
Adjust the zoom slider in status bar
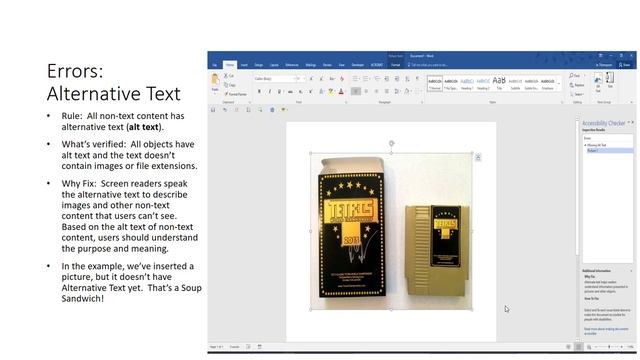coord(610,347)
